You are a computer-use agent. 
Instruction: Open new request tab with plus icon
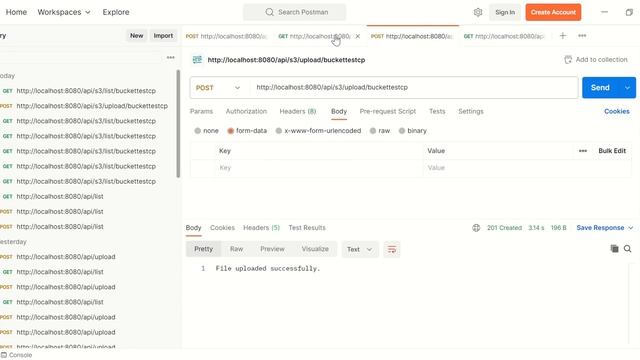[562, 36]
